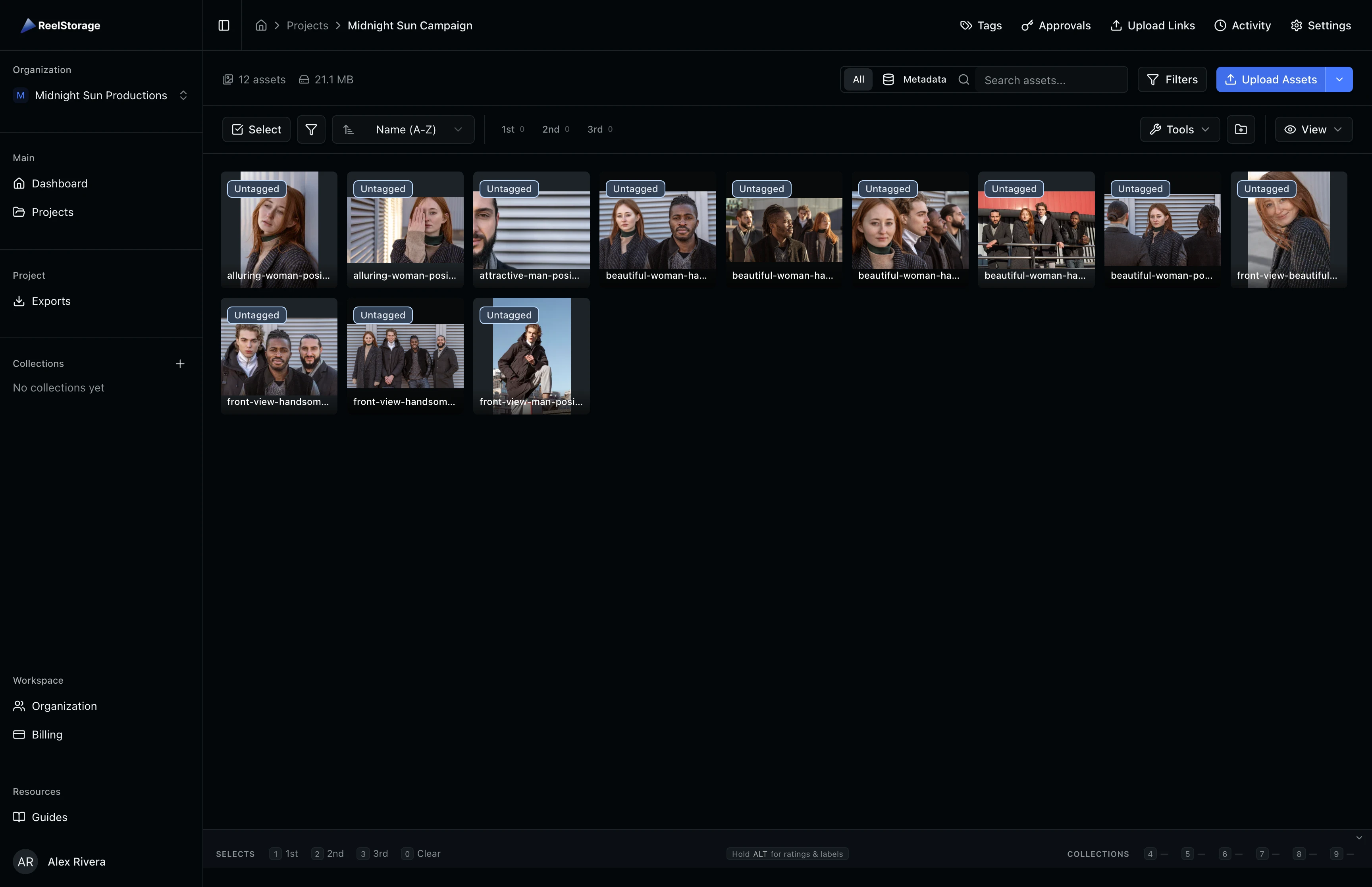Expand the Tools dropdown
Image resolution: width=1372 pixels, height=887 pixels.
[1179, 129]
